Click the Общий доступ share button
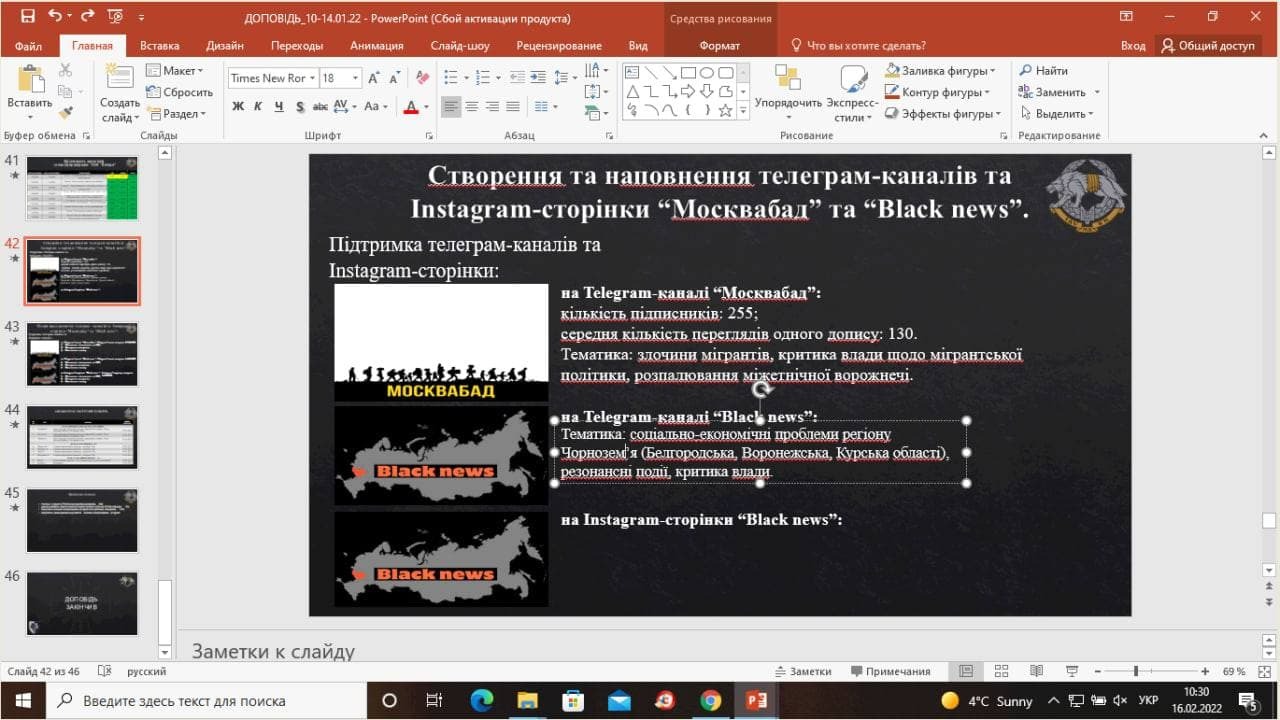The image size is (1280, 720). (1208, 46)
